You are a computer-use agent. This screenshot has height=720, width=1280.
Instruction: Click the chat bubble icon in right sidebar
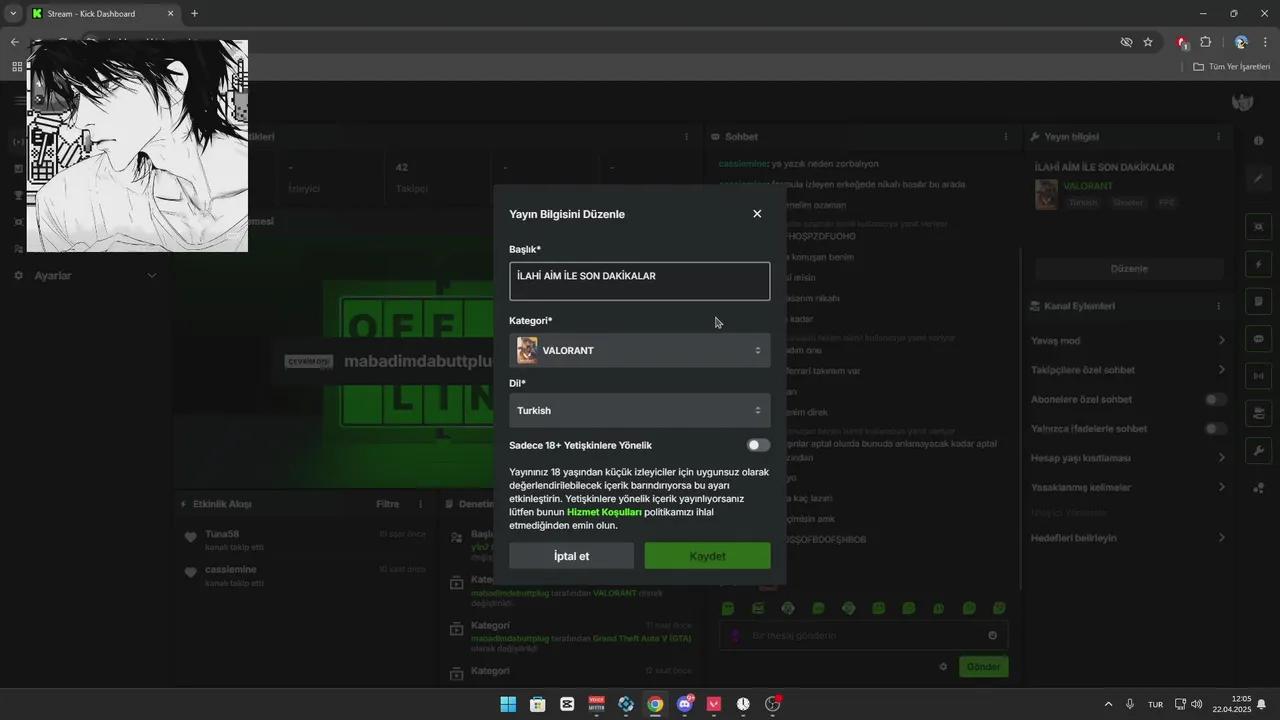pyautogui.click(x=1258, y=339)
